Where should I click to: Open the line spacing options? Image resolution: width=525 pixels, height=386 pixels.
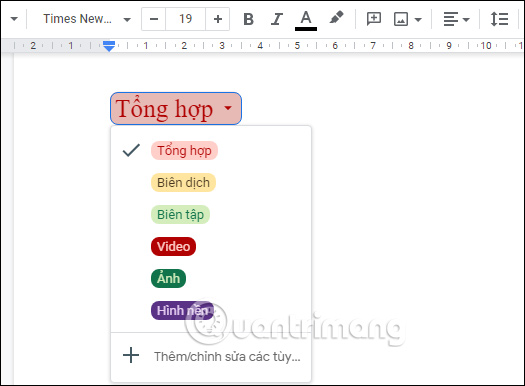[x=499, y=19]
